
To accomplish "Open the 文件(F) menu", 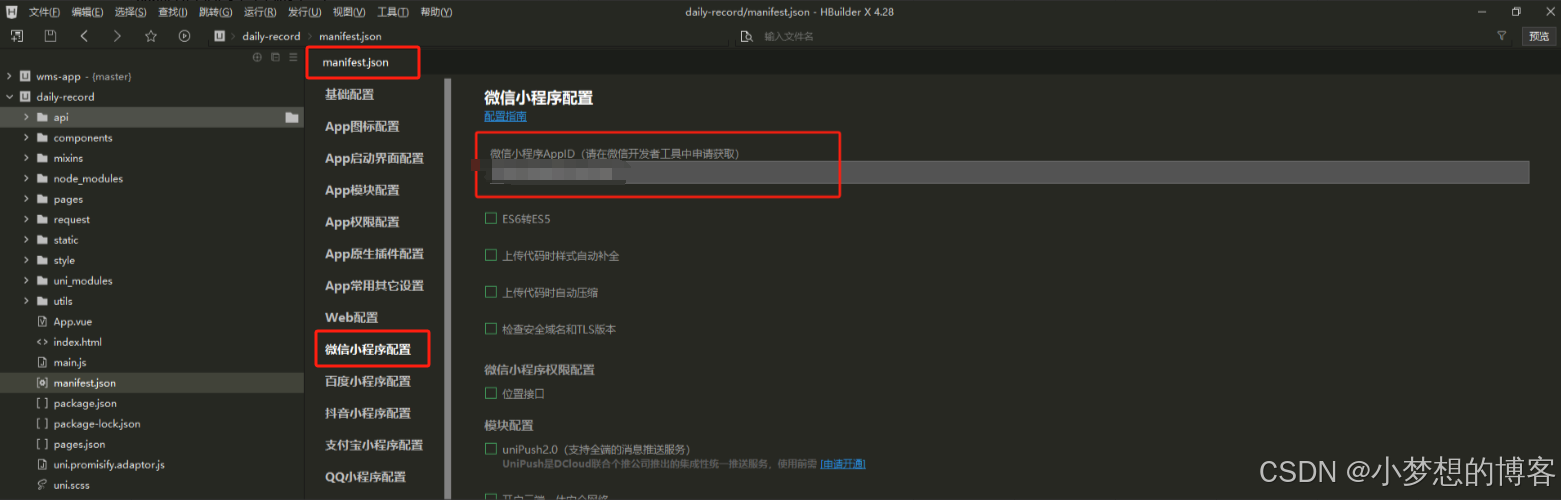I will coord(44,12).
